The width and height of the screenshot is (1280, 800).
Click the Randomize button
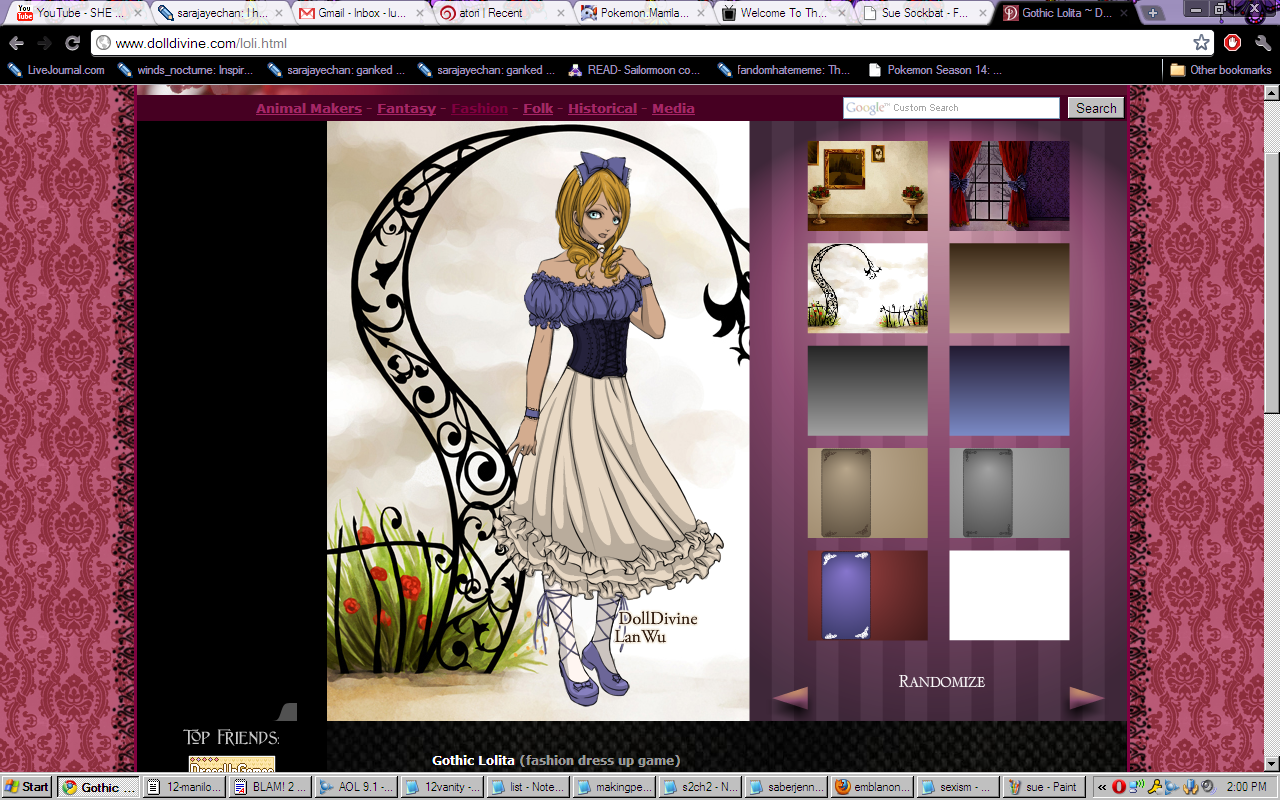[x=941, y=682]
